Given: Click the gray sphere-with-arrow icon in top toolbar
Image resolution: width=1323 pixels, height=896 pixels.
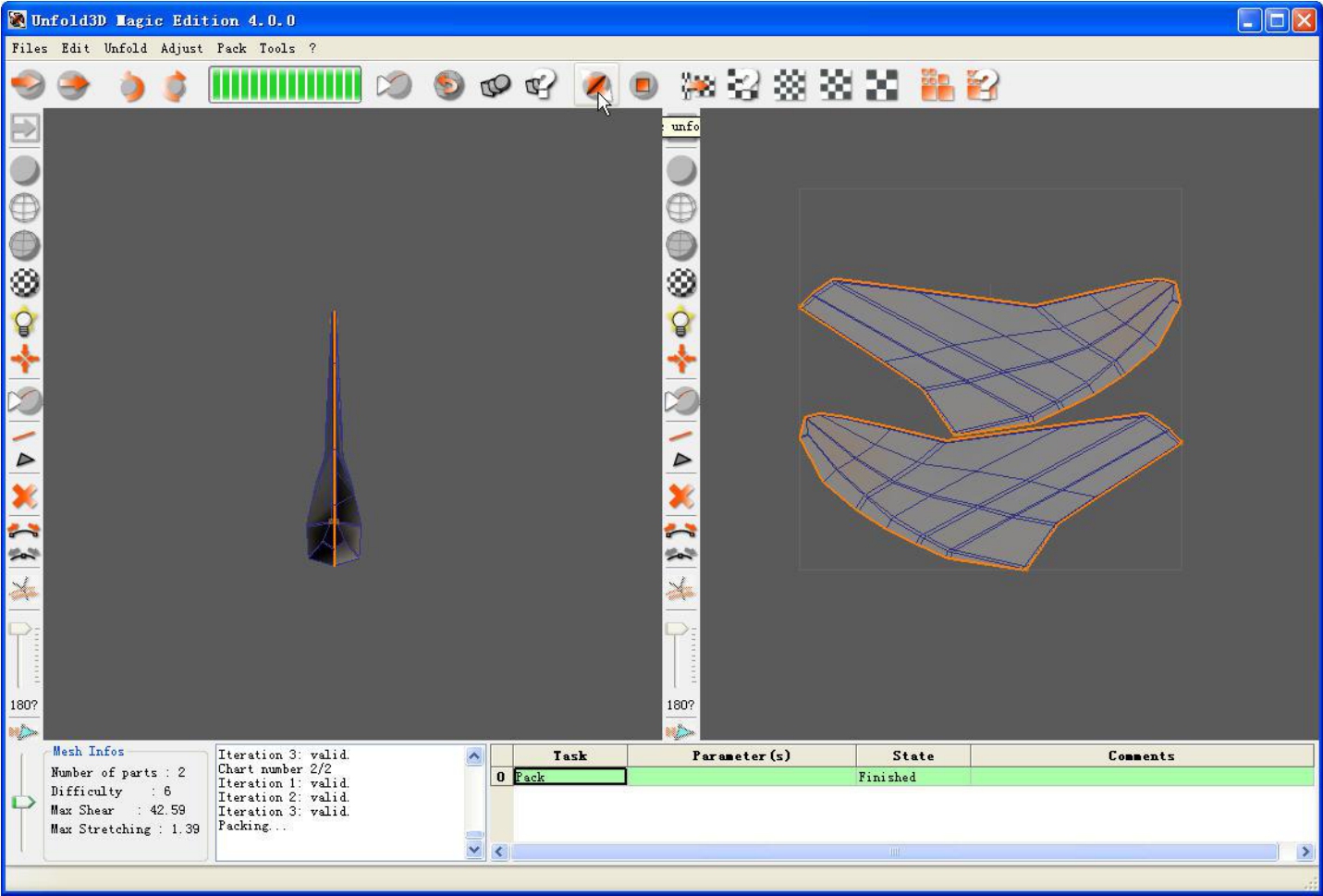Looking at the screenshot, I should point(394,85).
